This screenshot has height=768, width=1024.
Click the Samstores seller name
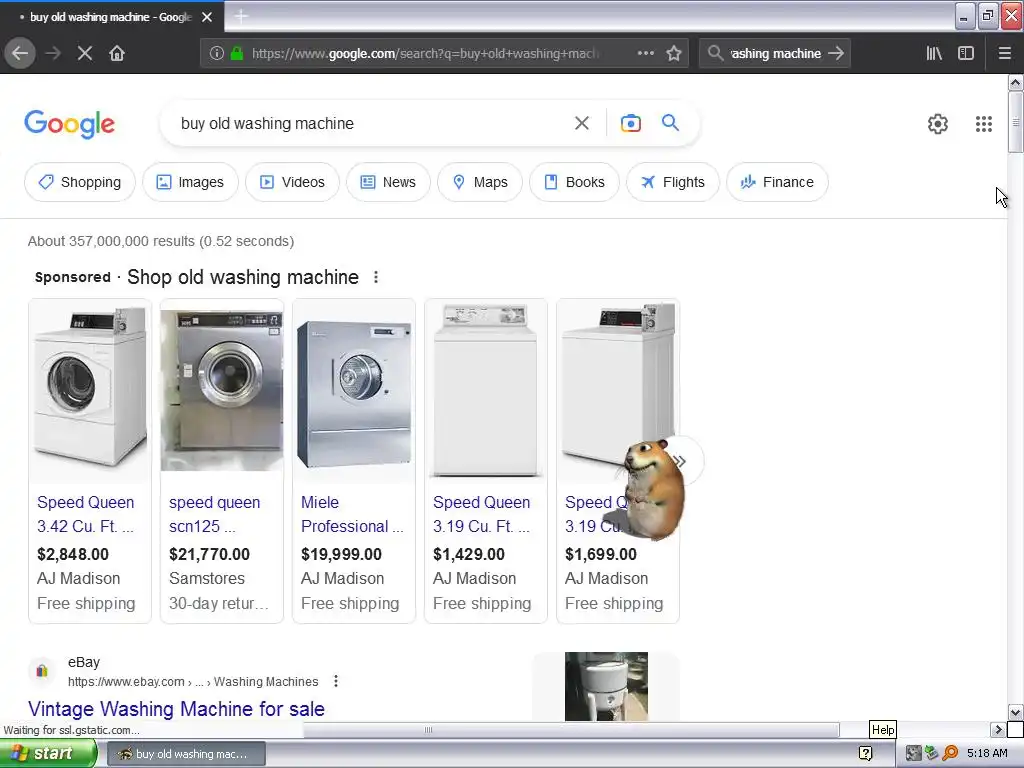[x=206, y=579]
